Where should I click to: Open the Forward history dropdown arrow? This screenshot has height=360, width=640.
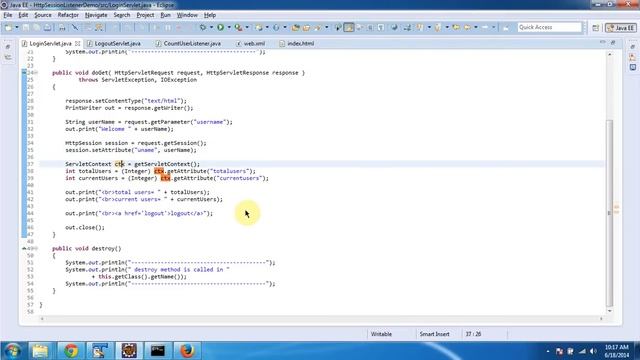coord(493,27)
